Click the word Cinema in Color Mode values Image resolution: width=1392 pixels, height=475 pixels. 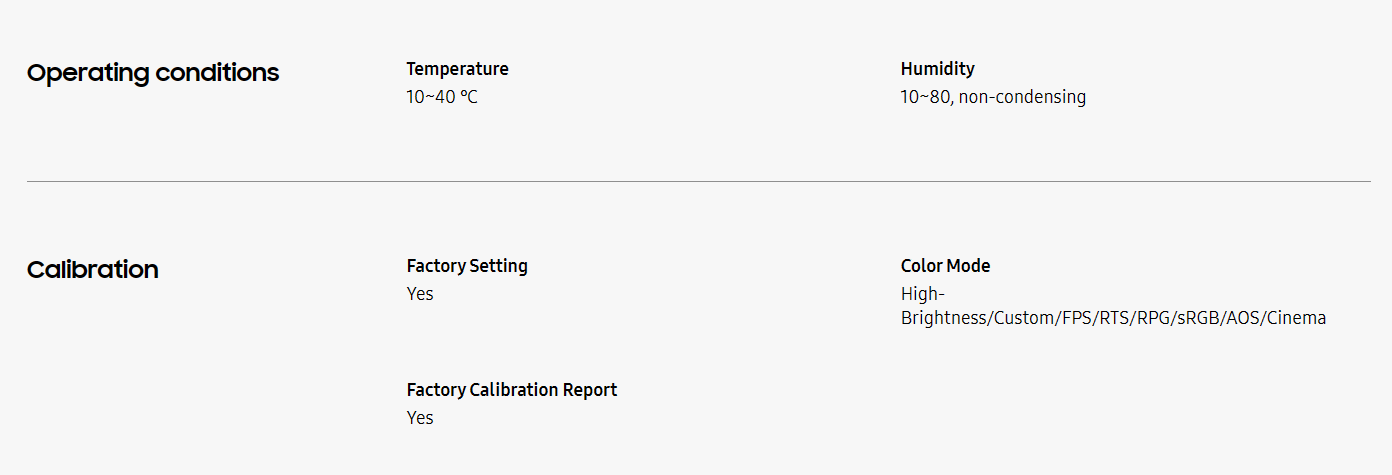(1296, 318)
